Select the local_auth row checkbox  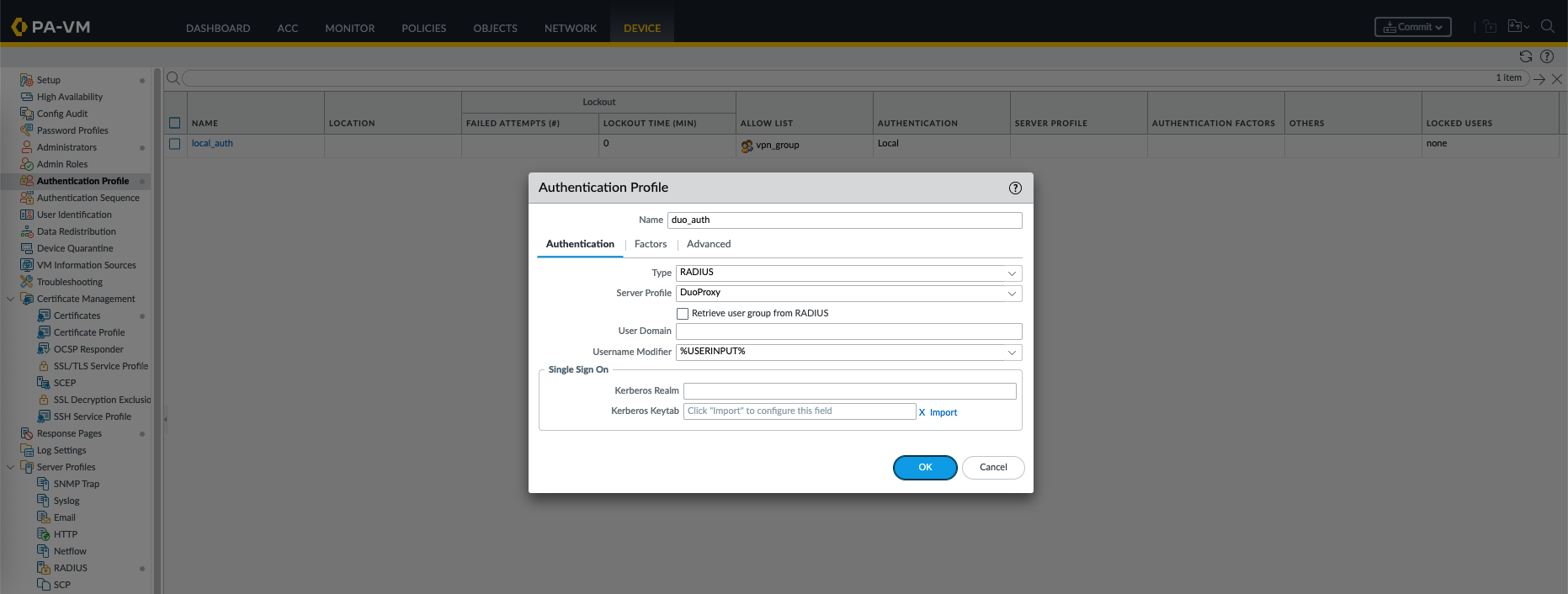click(x=175, y=144)
